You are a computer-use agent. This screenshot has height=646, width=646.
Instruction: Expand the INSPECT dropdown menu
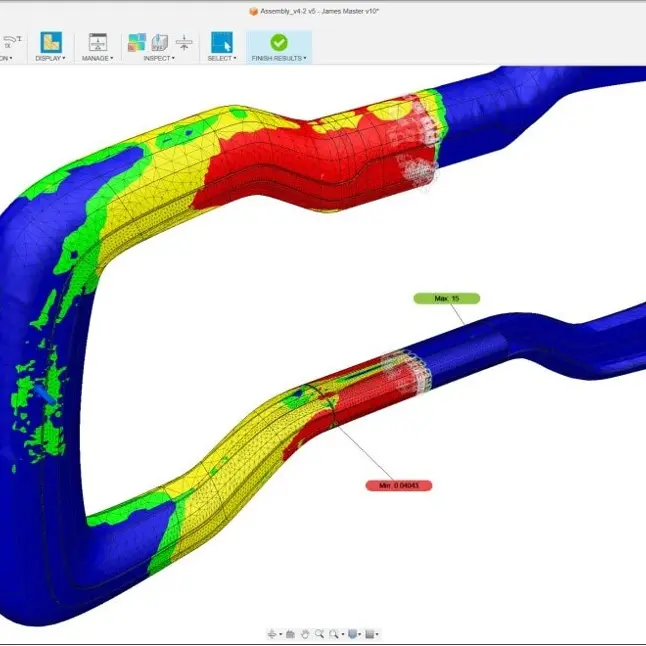pos(159,59)
